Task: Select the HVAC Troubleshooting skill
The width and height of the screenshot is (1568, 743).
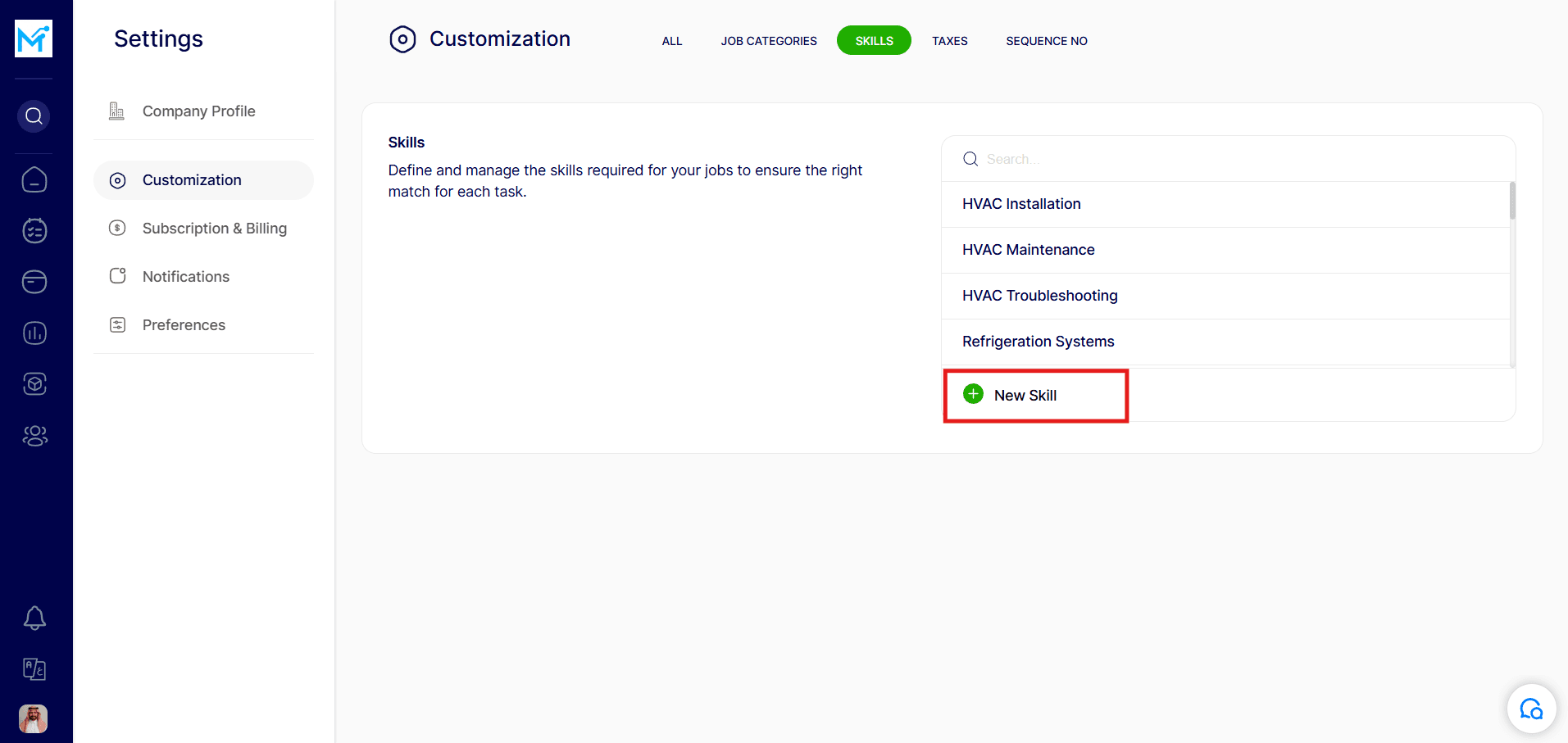Action: click(1039, 296)
